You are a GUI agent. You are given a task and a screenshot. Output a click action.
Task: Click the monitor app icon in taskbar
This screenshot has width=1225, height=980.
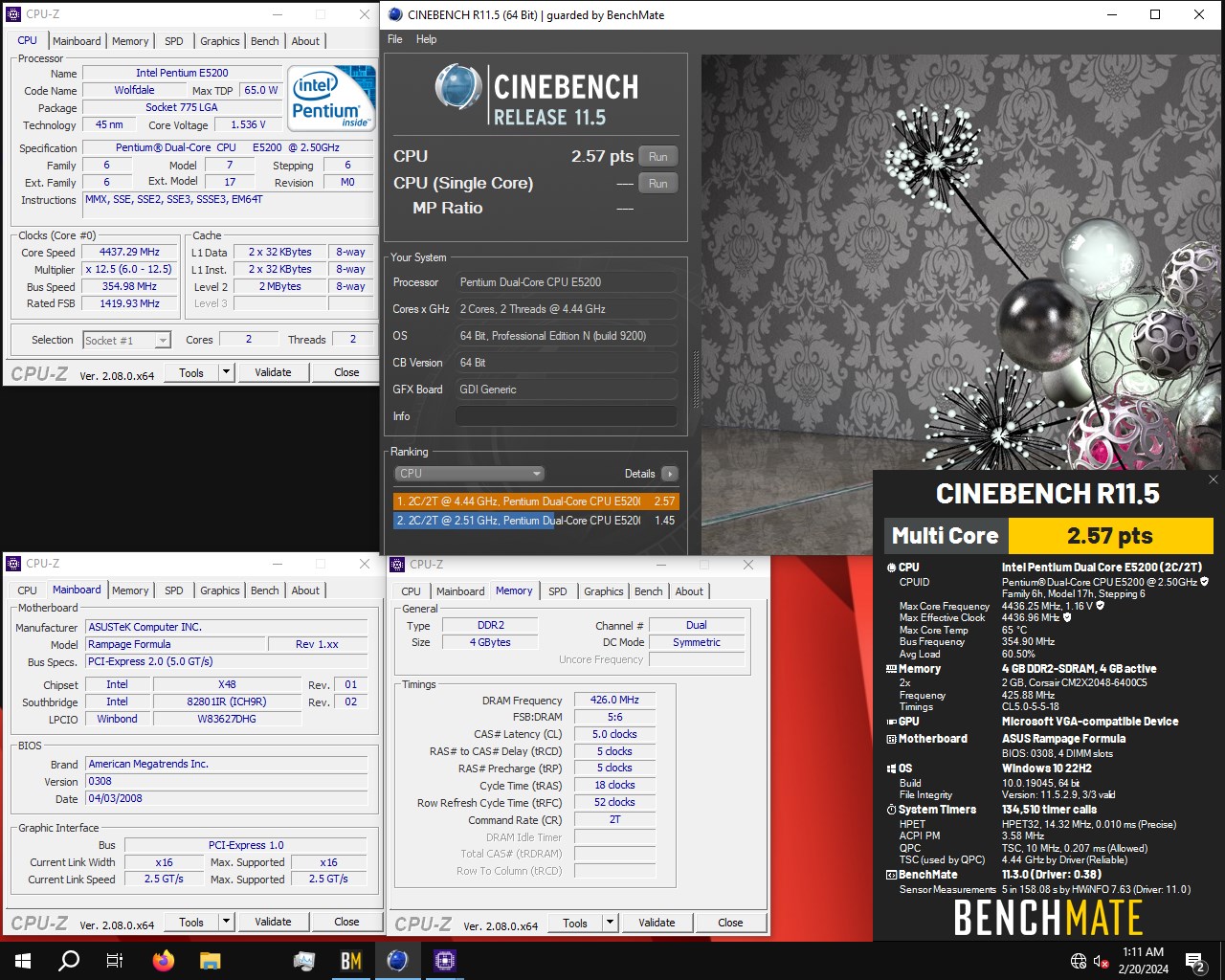(304, 960)
